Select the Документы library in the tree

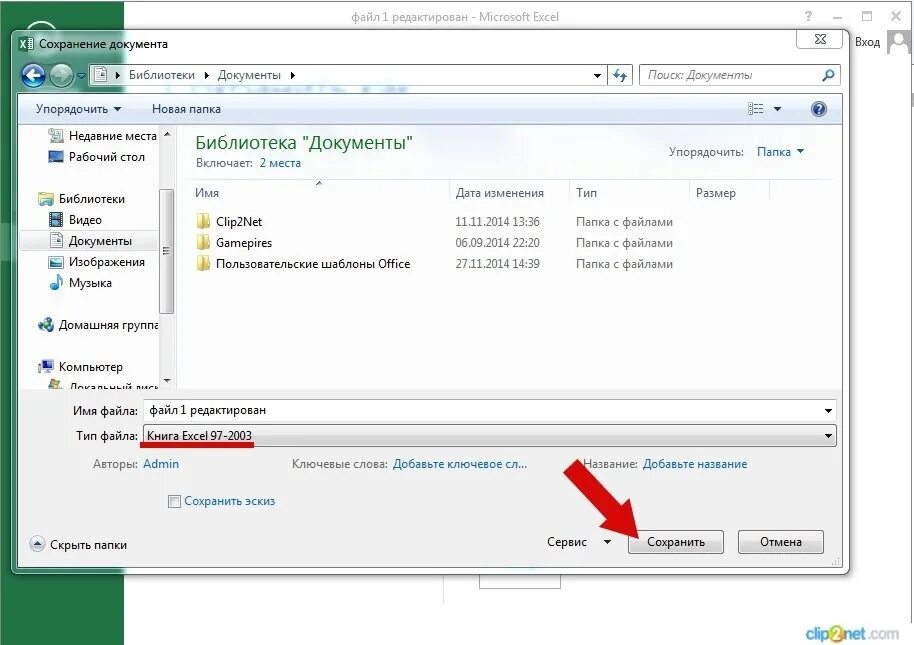click(90, 241)
